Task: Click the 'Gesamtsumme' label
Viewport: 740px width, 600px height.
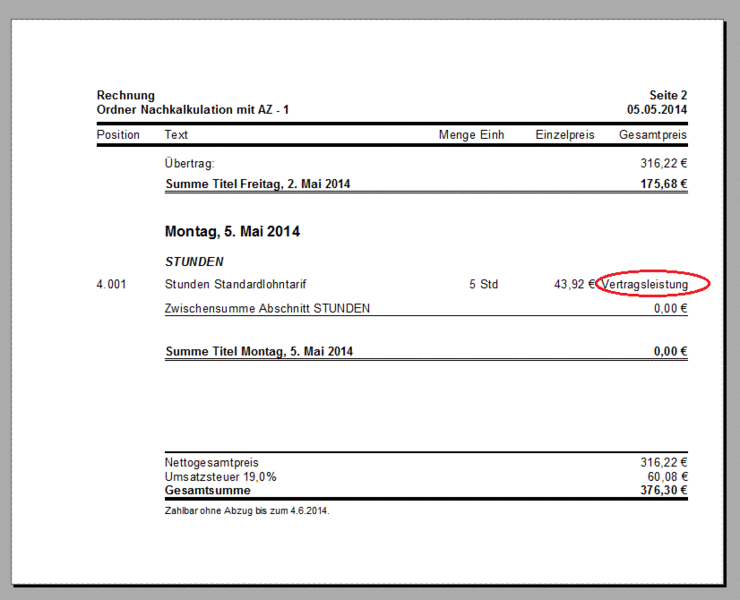Action: point(208,490)
